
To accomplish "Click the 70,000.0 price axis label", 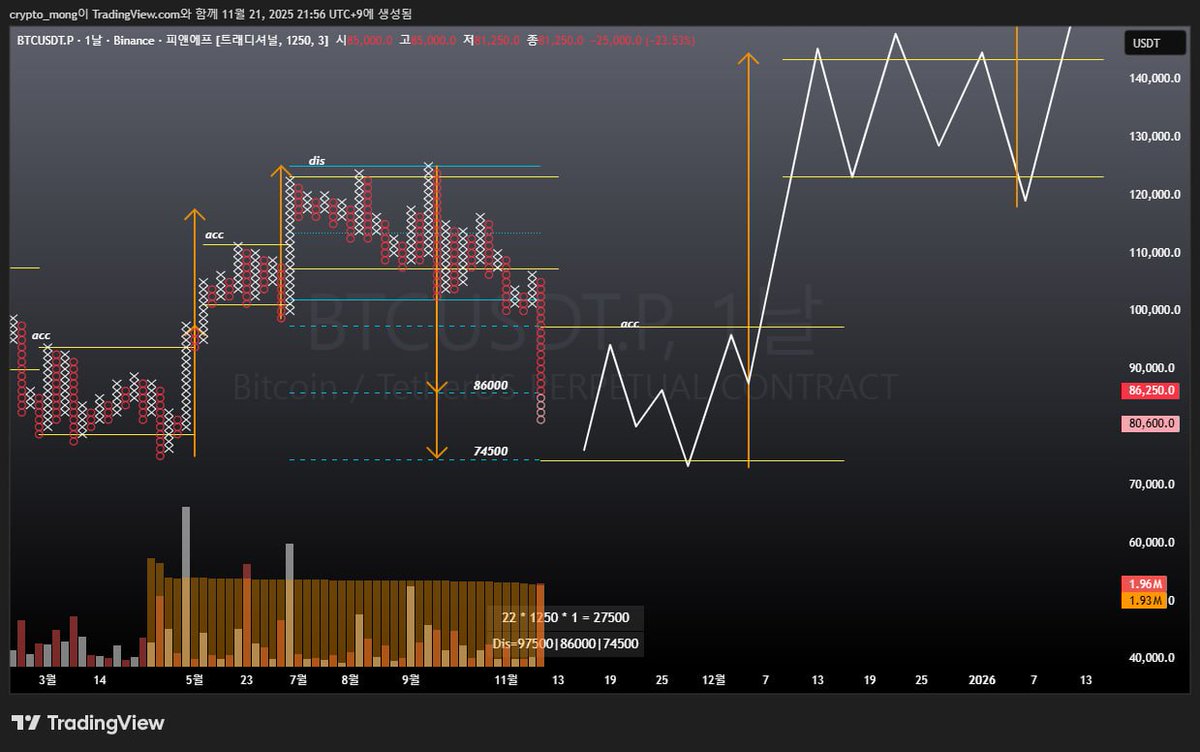I will tap(1152, 484).
